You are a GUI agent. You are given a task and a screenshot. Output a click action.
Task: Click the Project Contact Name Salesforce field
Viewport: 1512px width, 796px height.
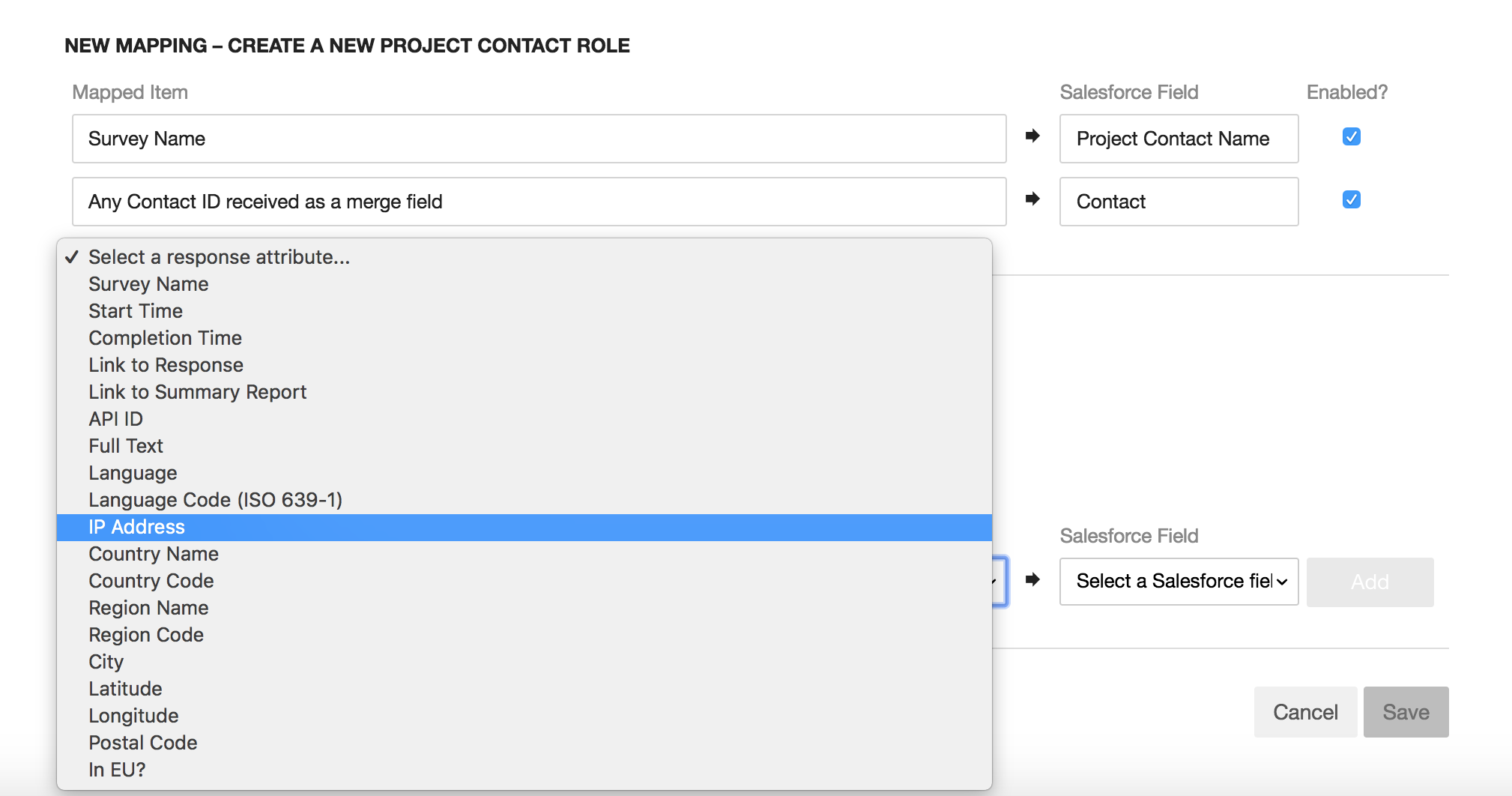1179,139
